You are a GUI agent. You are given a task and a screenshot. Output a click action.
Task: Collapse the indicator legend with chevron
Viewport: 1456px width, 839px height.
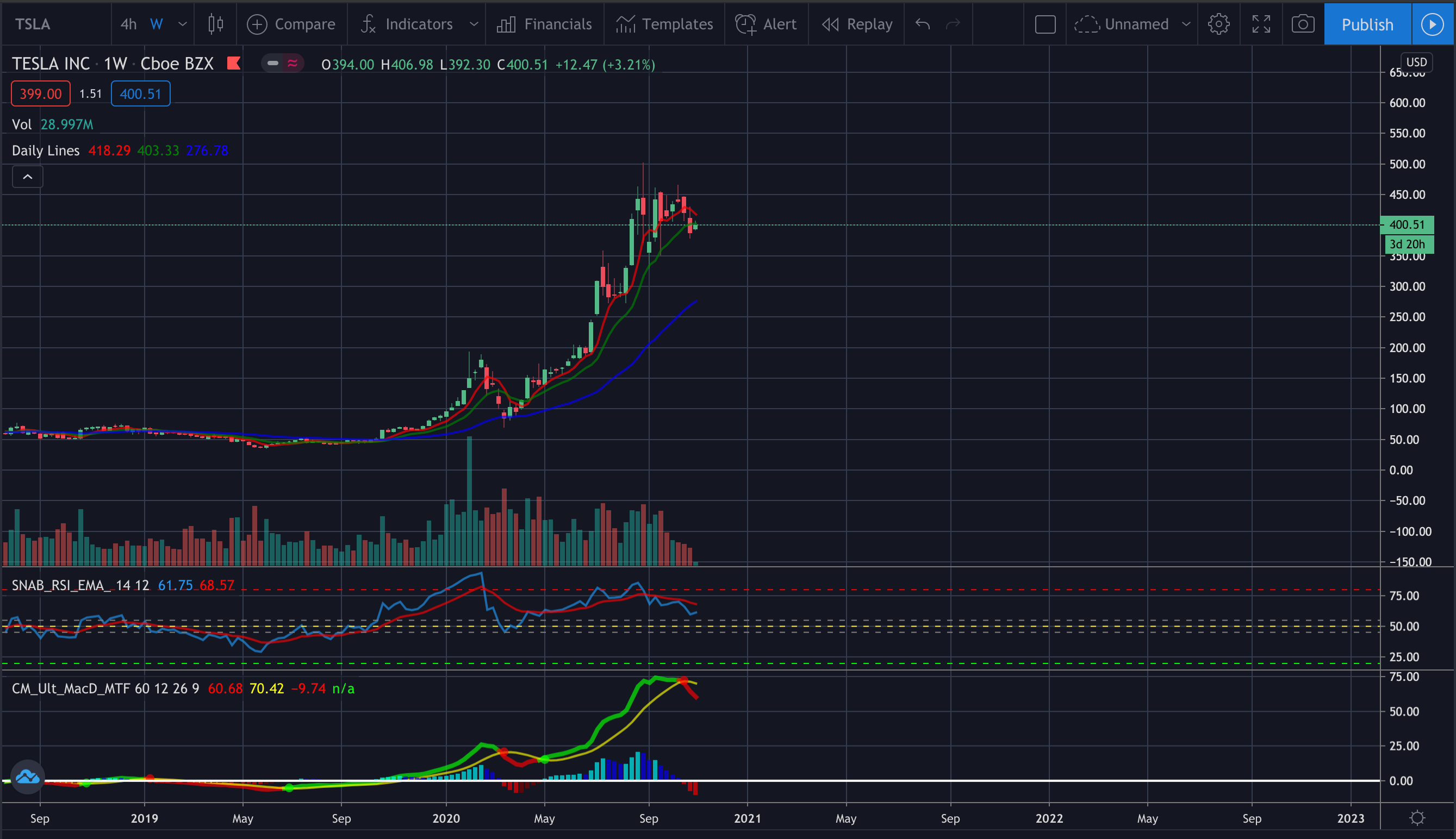(x=28, y=177)
